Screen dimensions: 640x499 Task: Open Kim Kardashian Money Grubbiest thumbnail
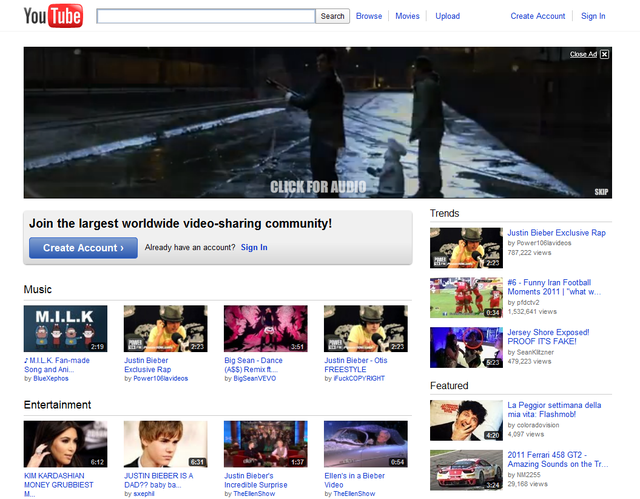[x=65, y=444]
